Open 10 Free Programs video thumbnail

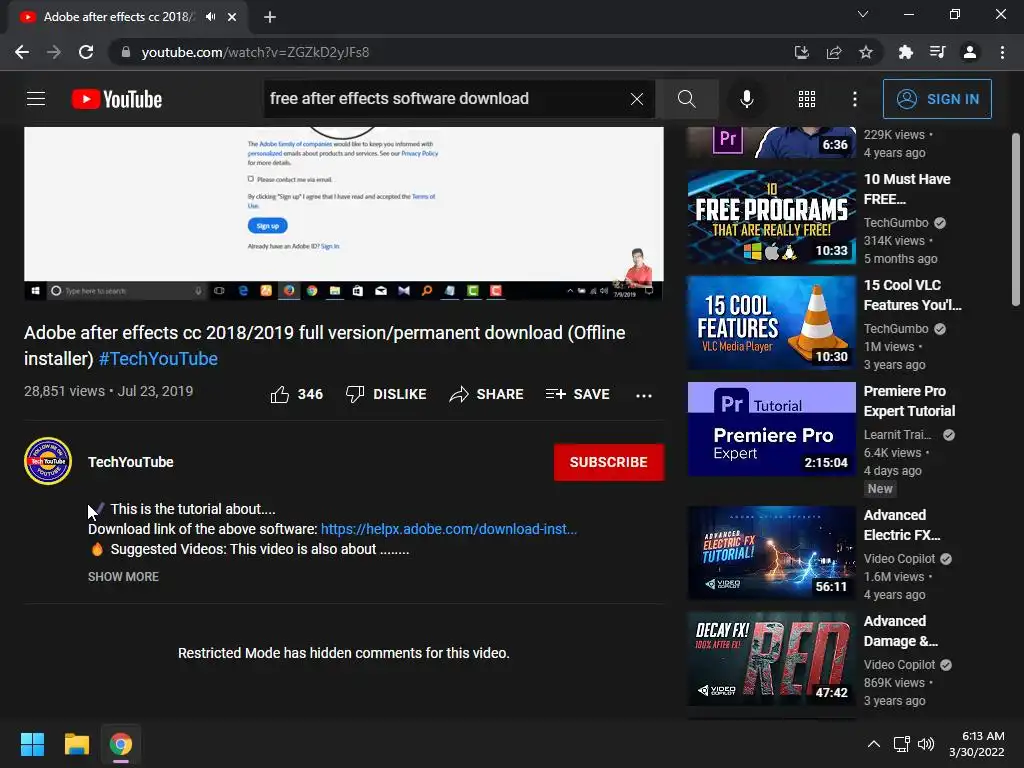771,217
